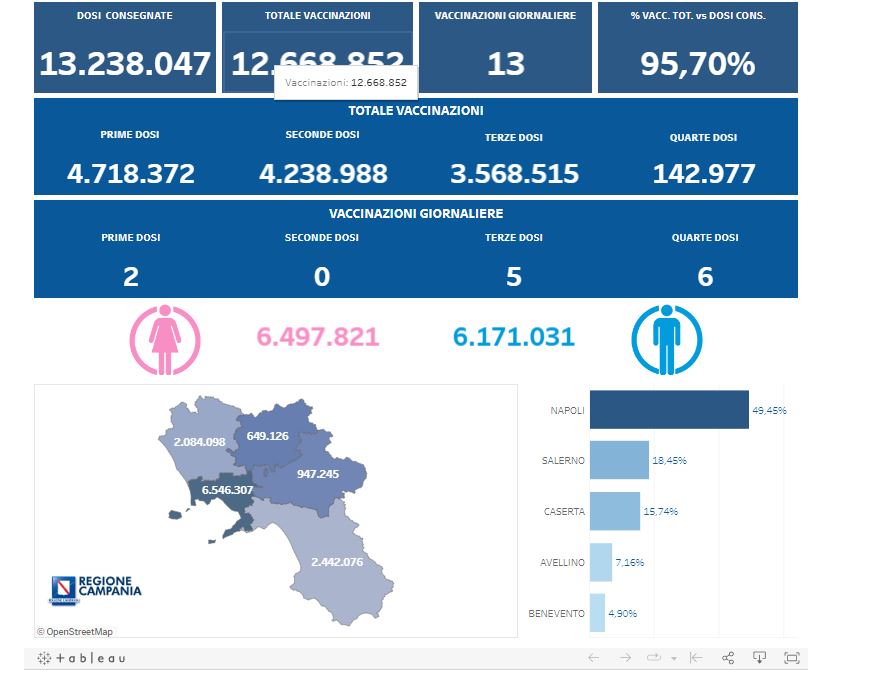Click the Revert view icon
Viewport: 881px width, 673px height.
(x=696, y=658)
